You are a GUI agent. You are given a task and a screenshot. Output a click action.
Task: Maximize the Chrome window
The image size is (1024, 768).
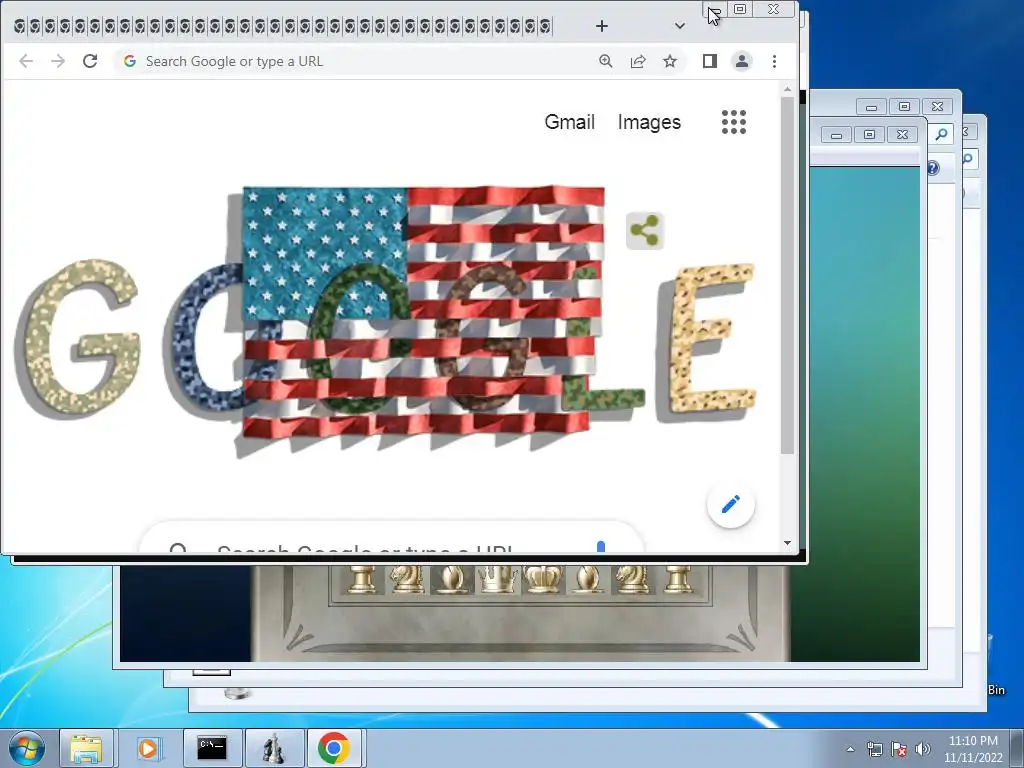point(740,9)
